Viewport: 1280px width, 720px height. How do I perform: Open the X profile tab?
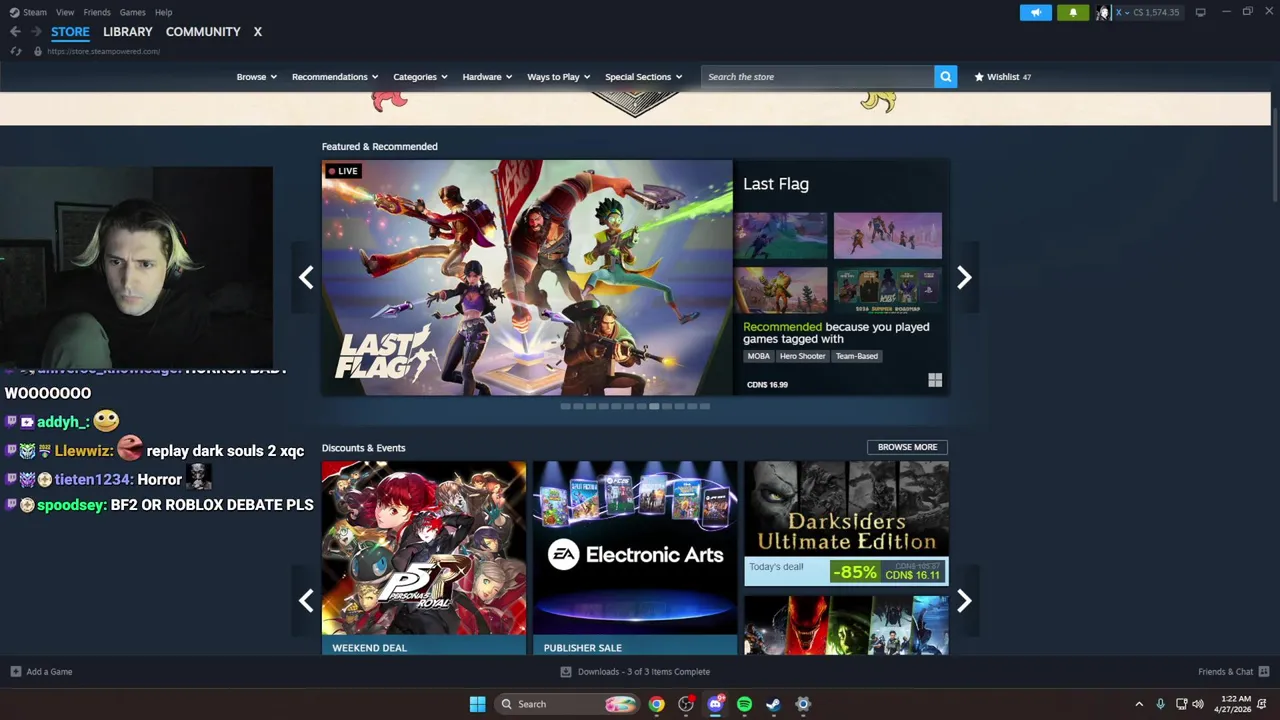point(257,32)
